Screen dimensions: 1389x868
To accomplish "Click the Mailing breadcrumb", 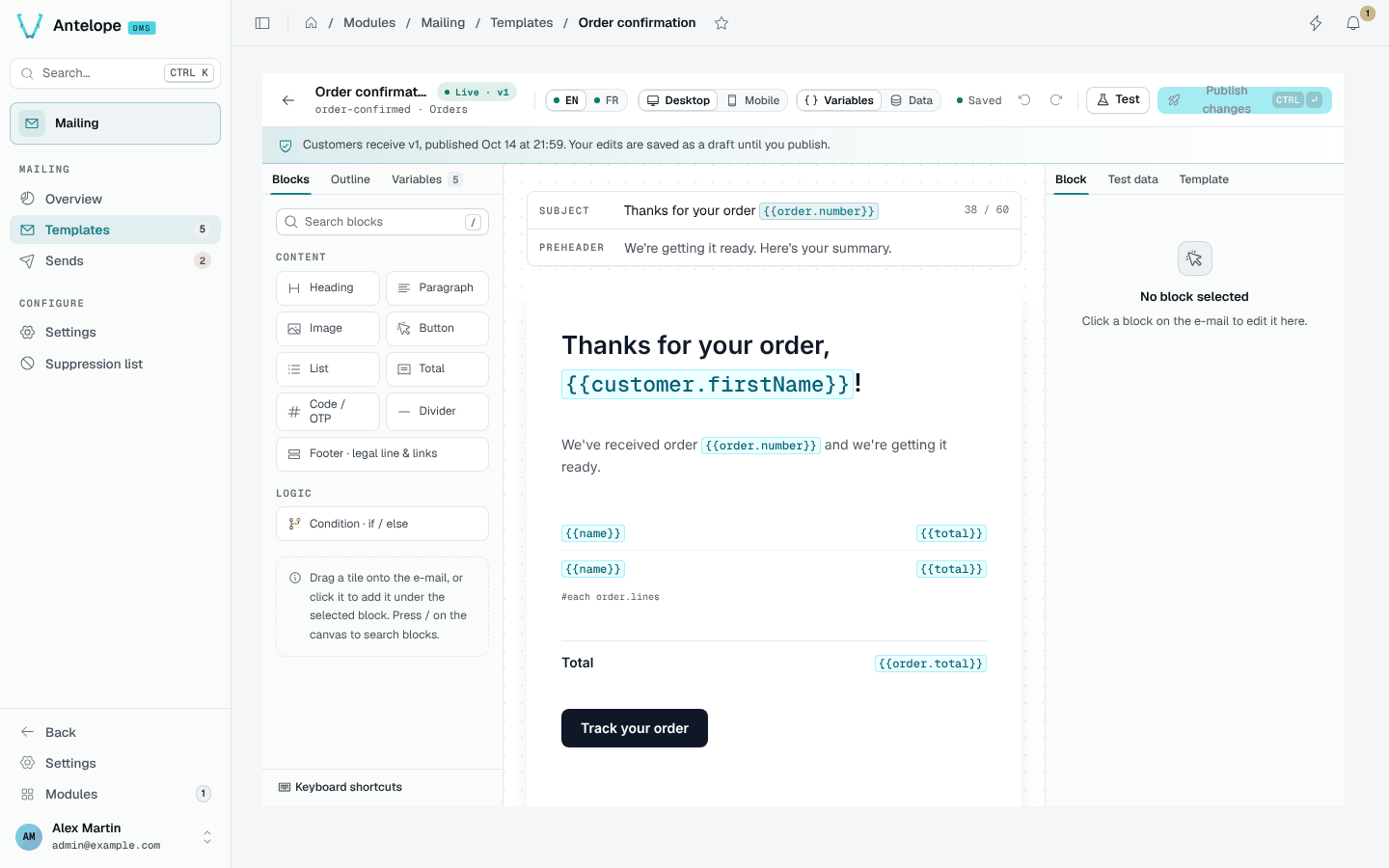I will coord(443,23).
